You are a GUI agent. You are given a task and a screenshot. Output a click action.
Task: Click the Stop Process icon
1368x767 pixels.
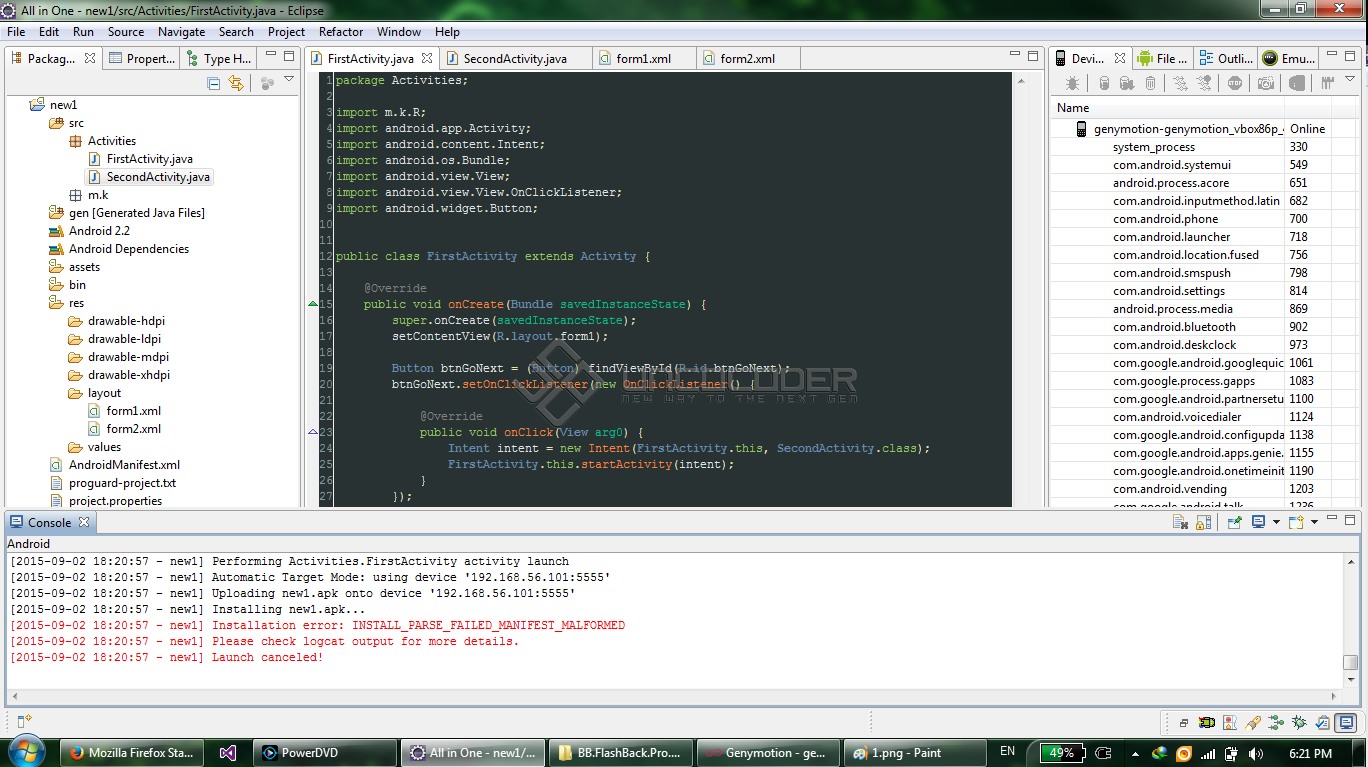(1235, 83)
